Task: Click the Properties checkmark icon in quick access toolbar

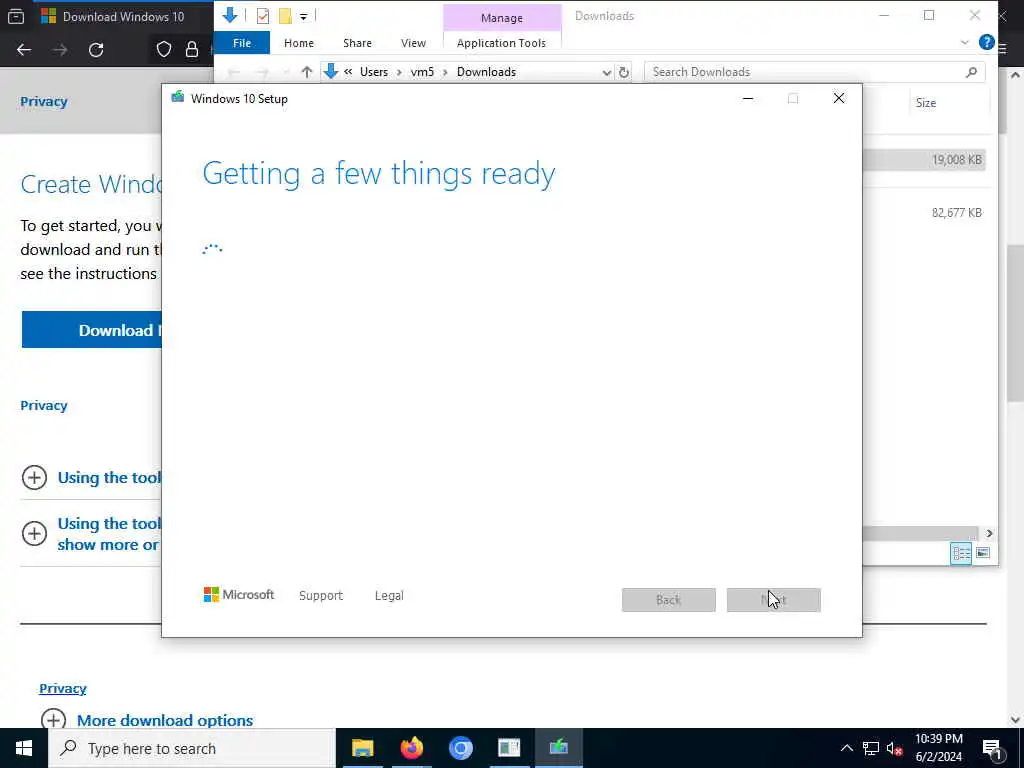Action: [x=263, y=16]
